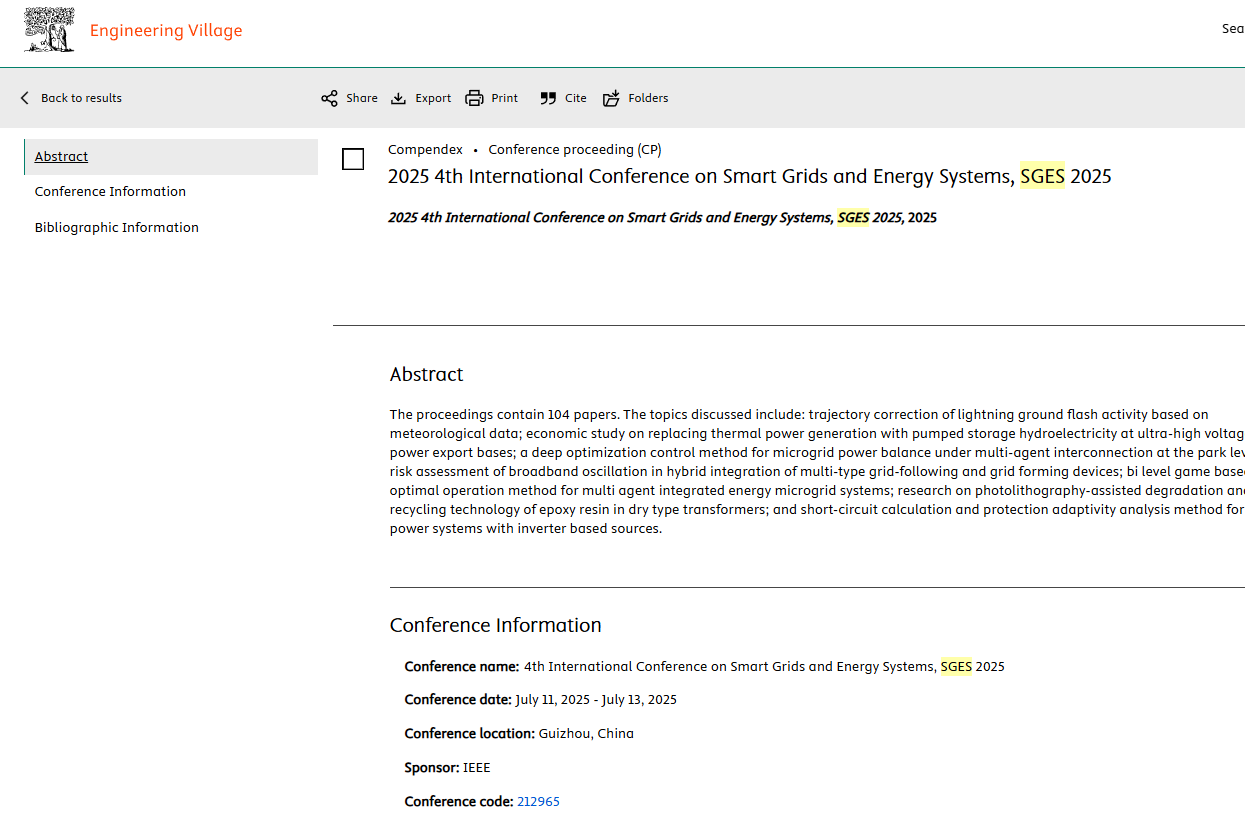1245x826 pixels.
Task: Click the Compendex database label
Action: click(x=425, y=150)
